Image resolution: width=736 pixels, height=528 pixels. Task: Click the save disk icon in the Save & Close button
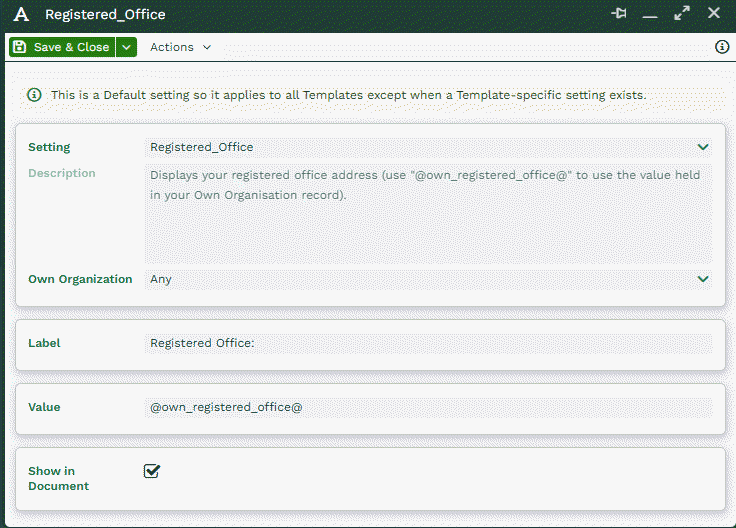point(20,47)
